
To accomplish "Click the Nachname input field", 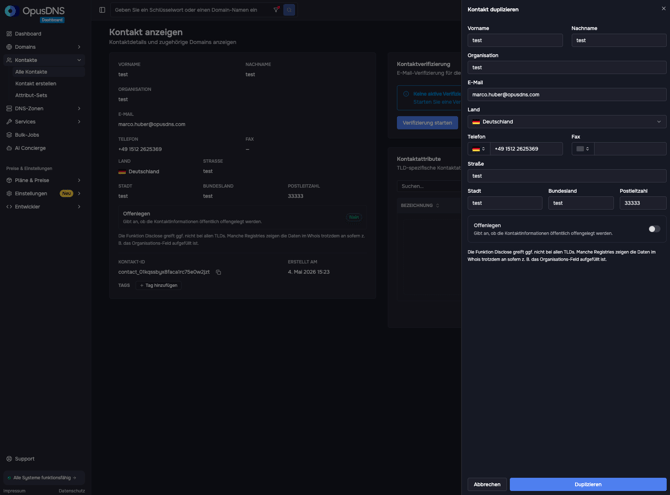I will (619, 40).
